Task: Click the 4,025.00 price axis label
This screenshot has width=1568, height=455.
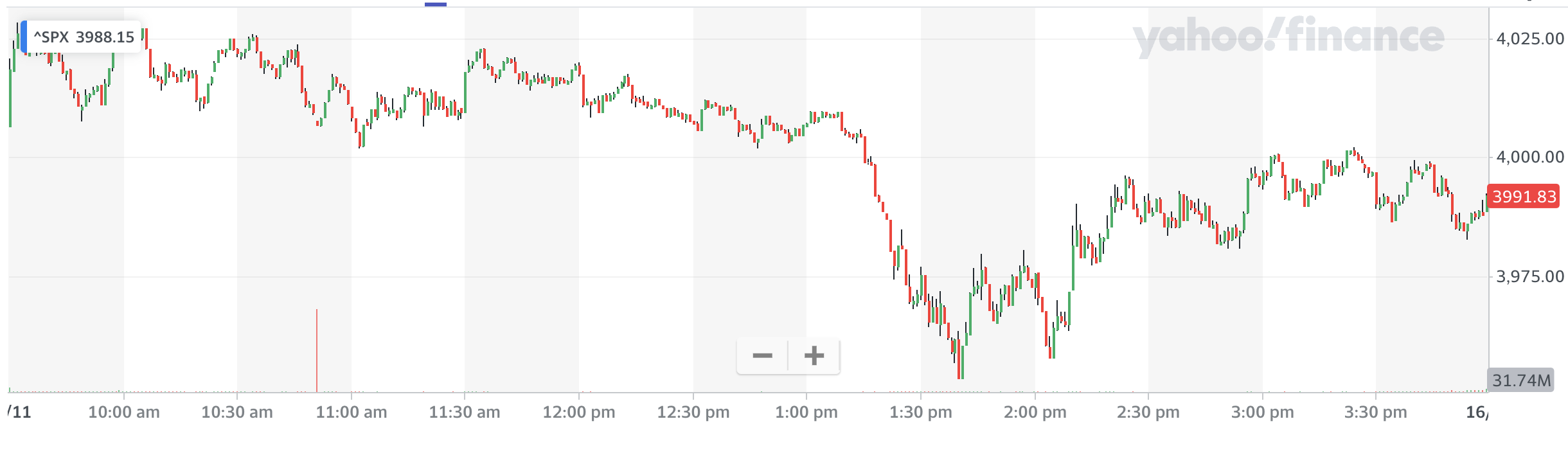Action: [1530, 39]
